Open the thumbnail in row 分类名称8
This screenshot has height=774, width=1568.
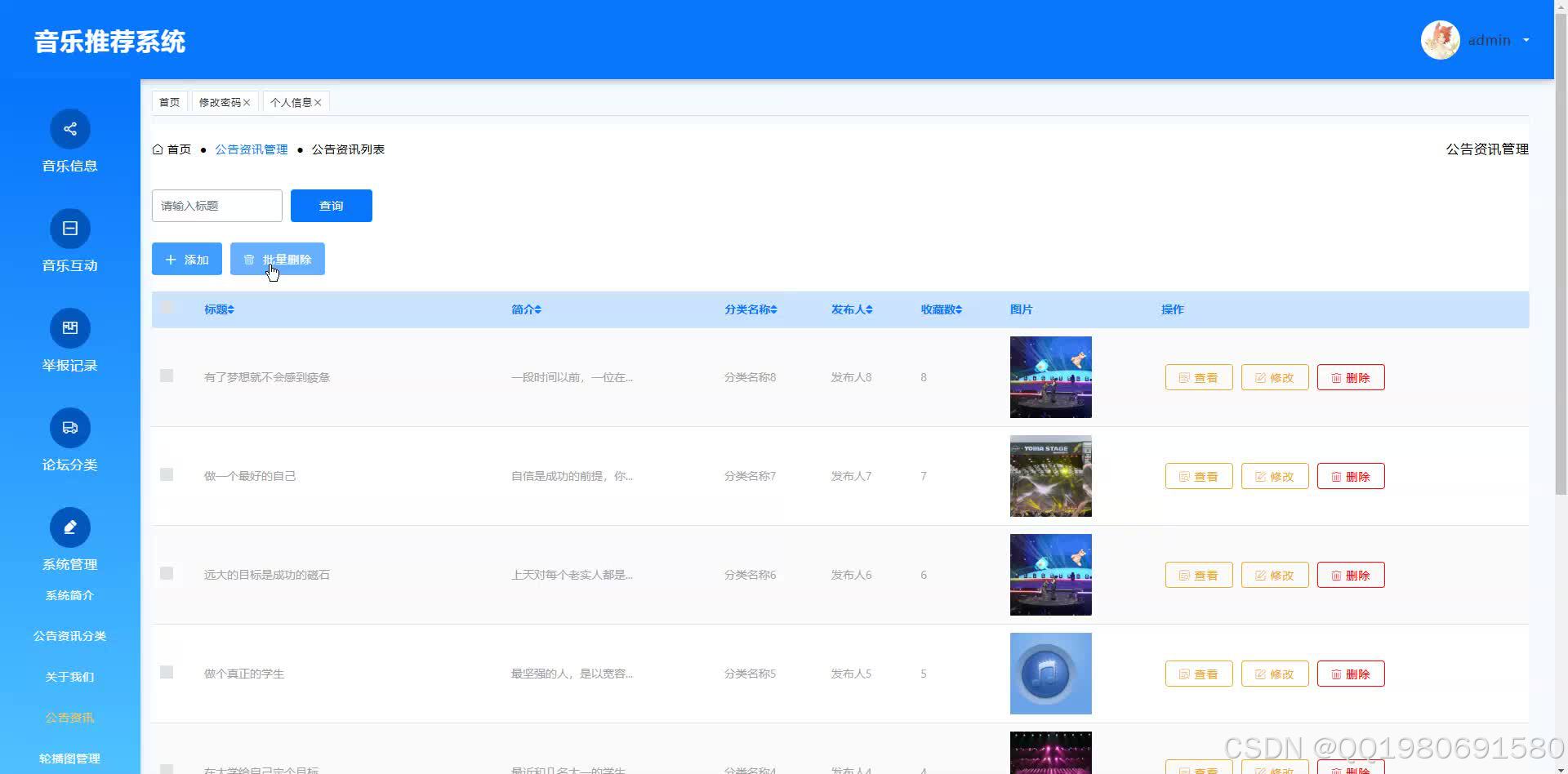tap(1051, 377)
